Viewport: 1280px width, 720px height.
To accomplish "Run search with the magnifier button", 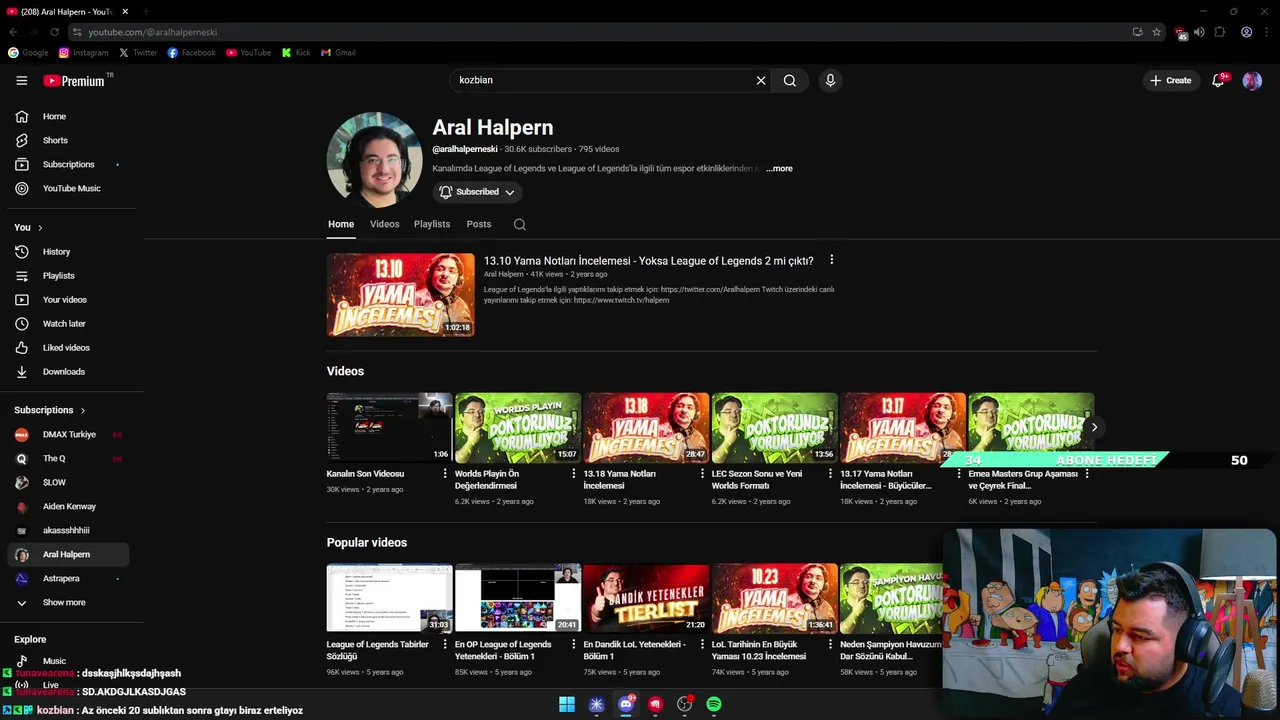I will [790, 81].
